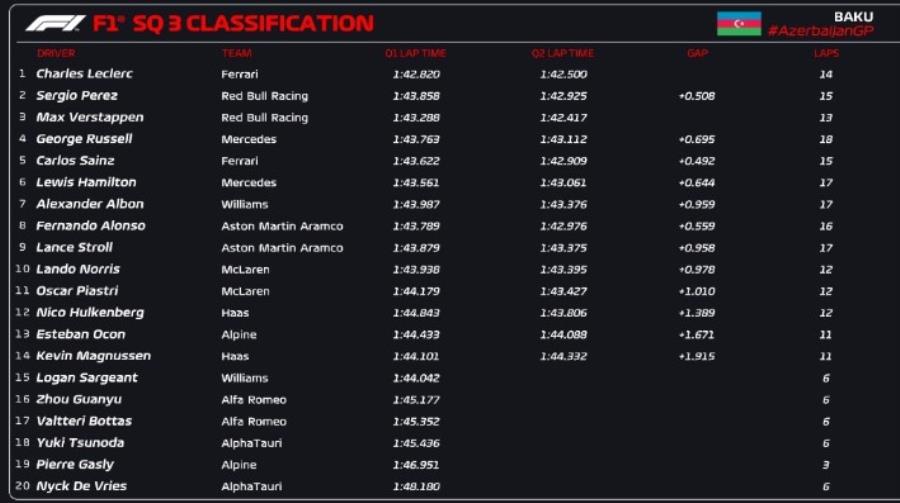Click George Russell's lap count of 18
900x503 pixels.
tap(826, 139)
